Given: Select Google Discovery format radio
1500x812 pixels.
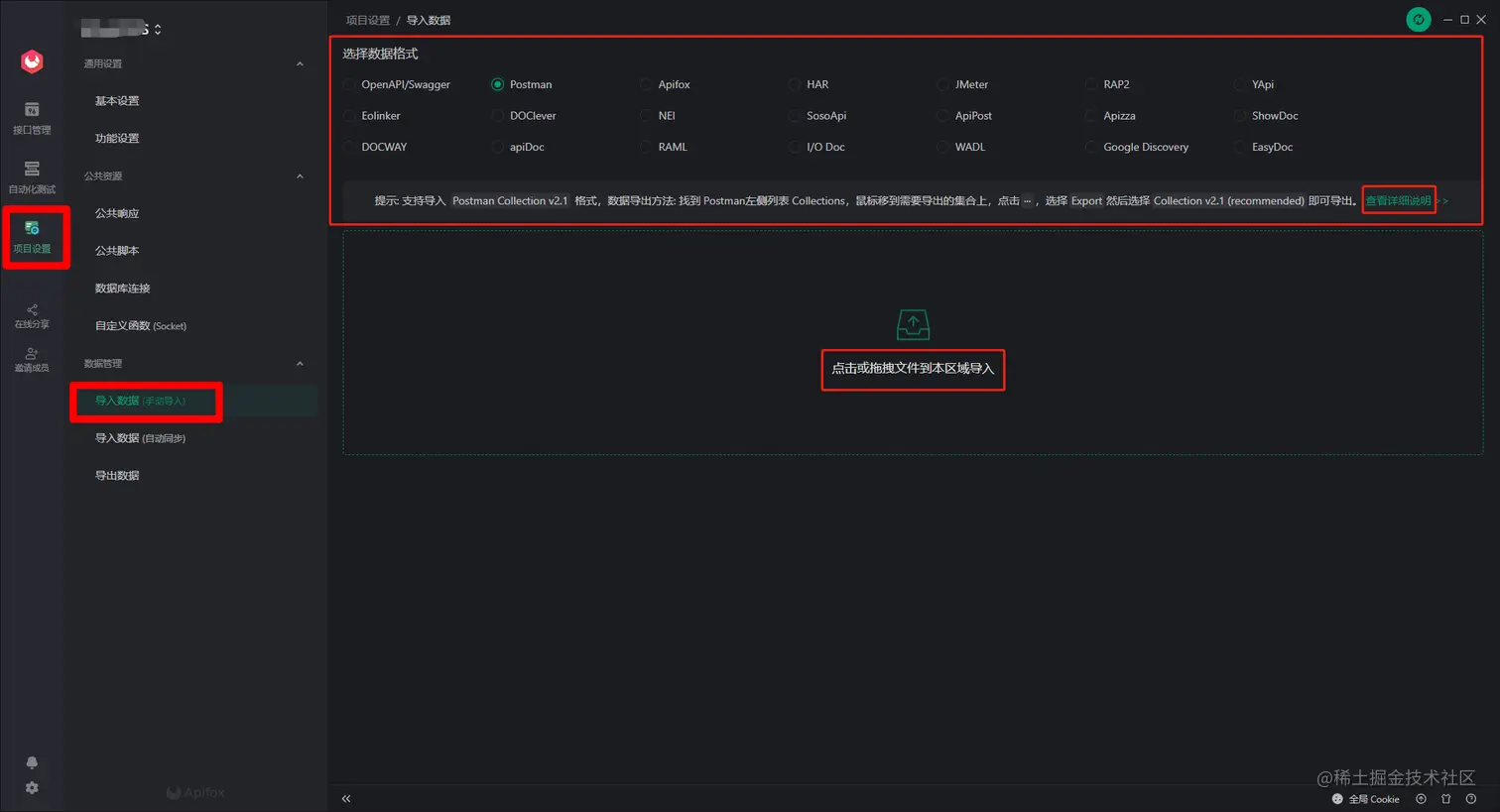Looking at the screenshot, I should coord(1091,147).
